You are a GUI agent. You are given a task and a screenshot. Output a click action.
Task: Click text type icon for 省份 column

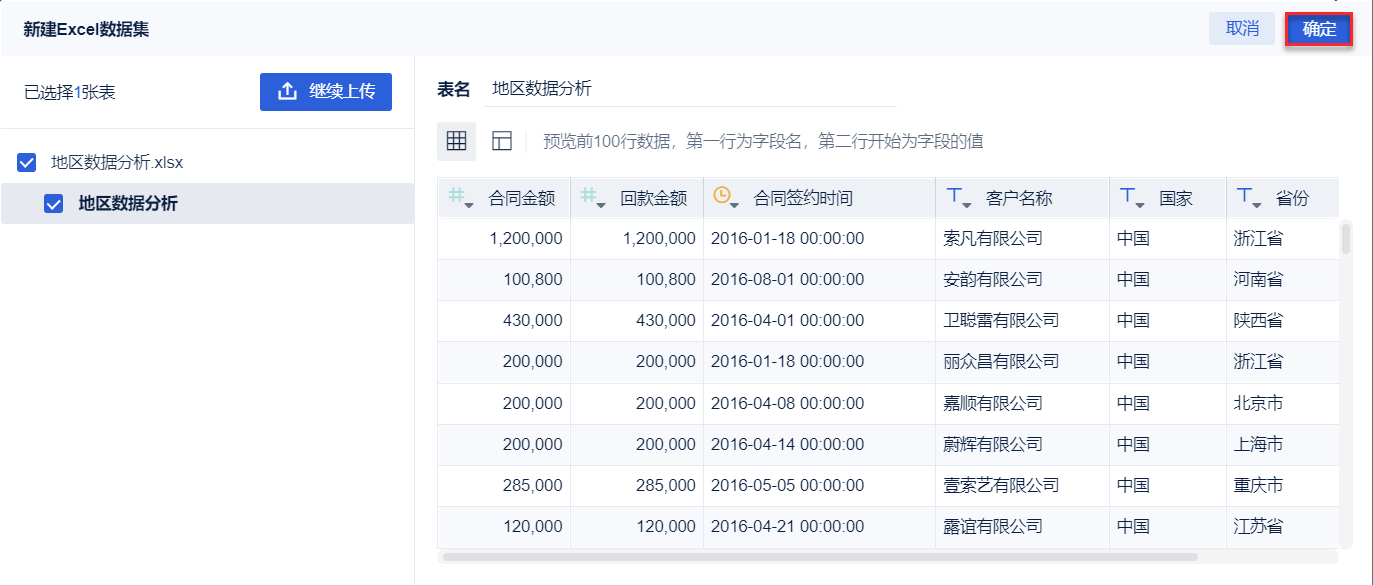click(1248, 198)
